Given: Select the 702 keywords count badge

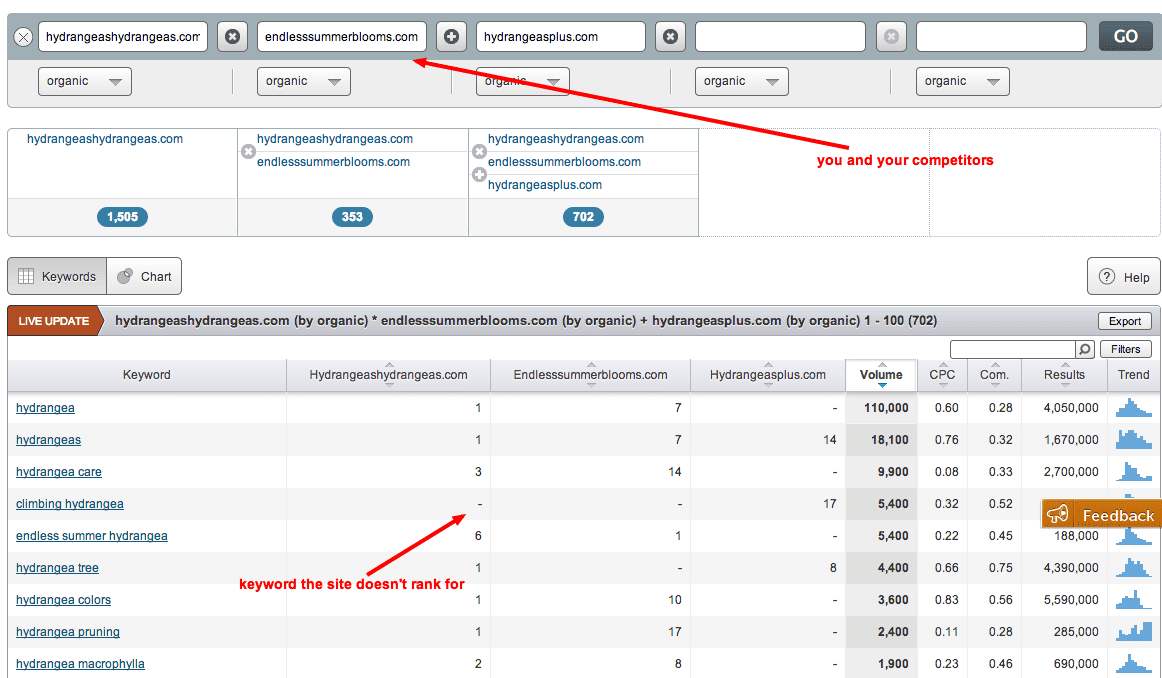Looking at the screenshot, I should 583,217.
